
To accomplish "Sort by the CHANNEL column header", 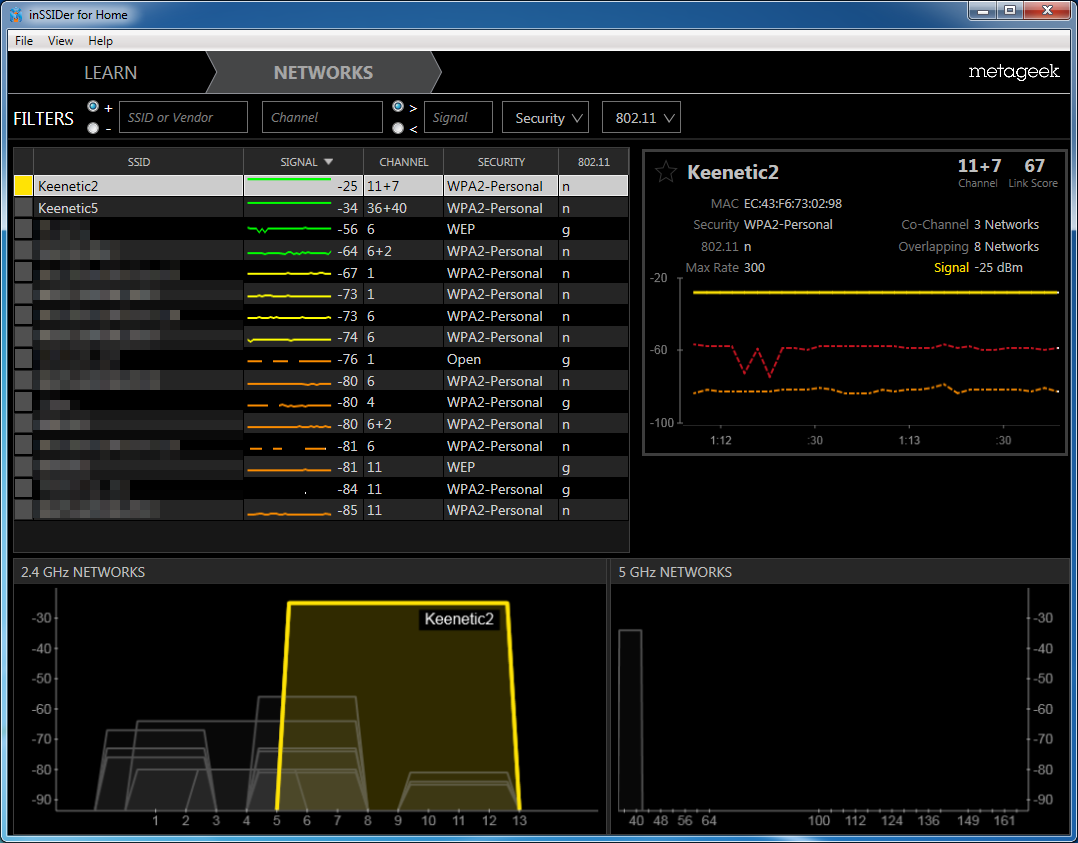I will click(404, 162).
